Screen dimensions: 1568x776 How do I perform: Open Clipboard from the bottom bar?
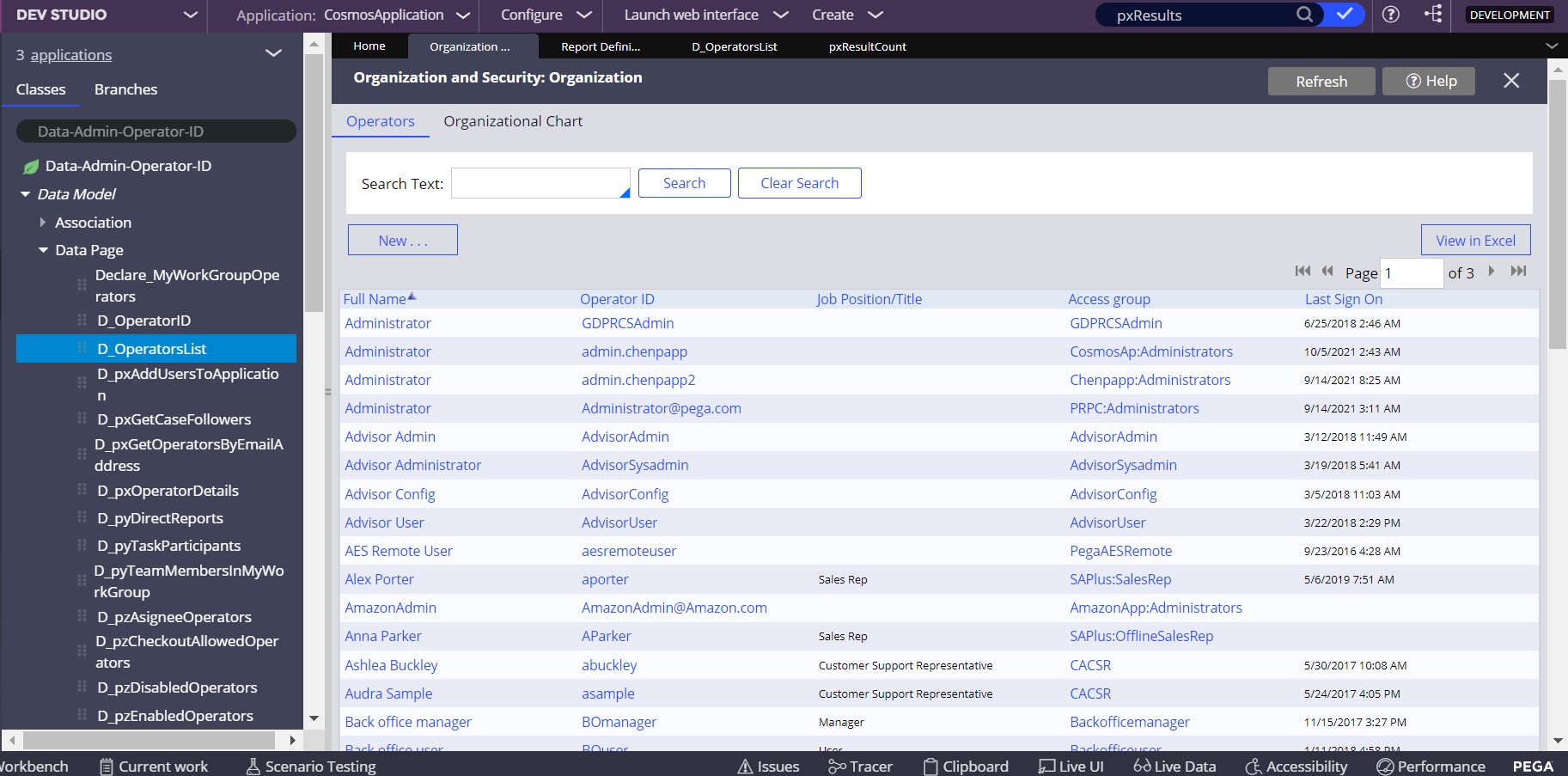tap(966, 766)
